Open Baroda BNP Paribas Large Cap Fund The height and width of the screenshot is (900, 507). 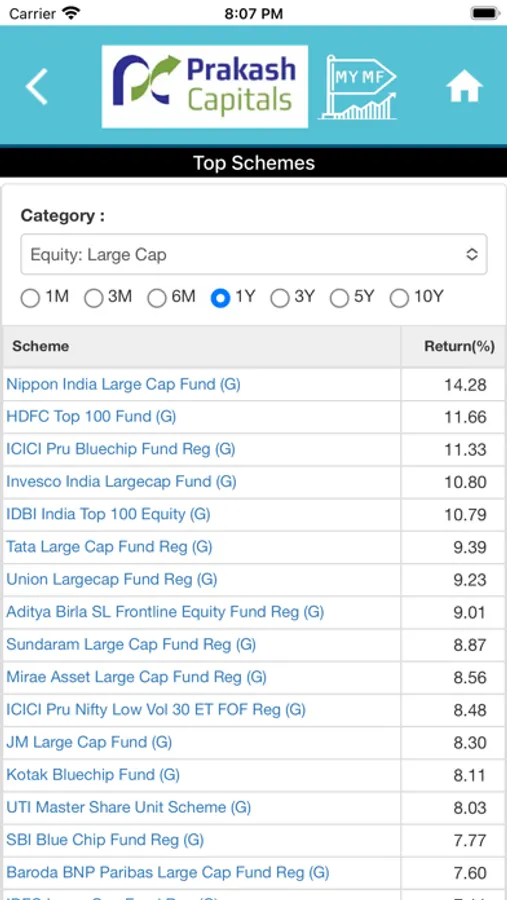point(168,872)
